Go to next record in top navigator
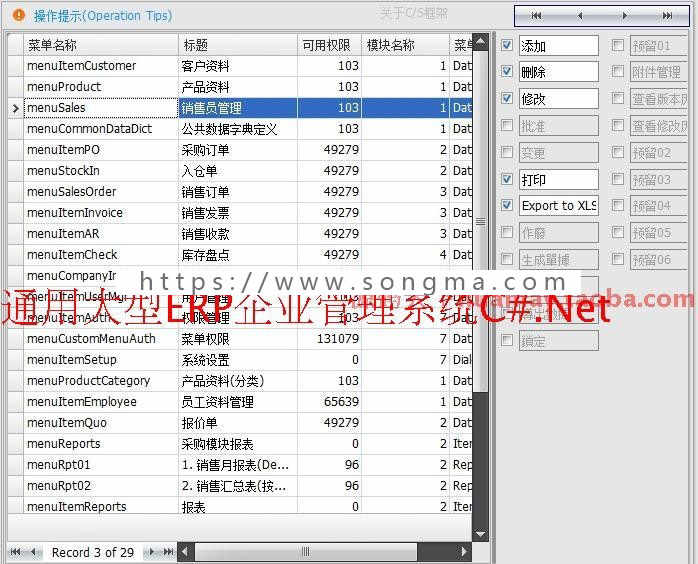The width and height of the screenshot is (698, 564). pyautogui.click(x=624, y=16)
